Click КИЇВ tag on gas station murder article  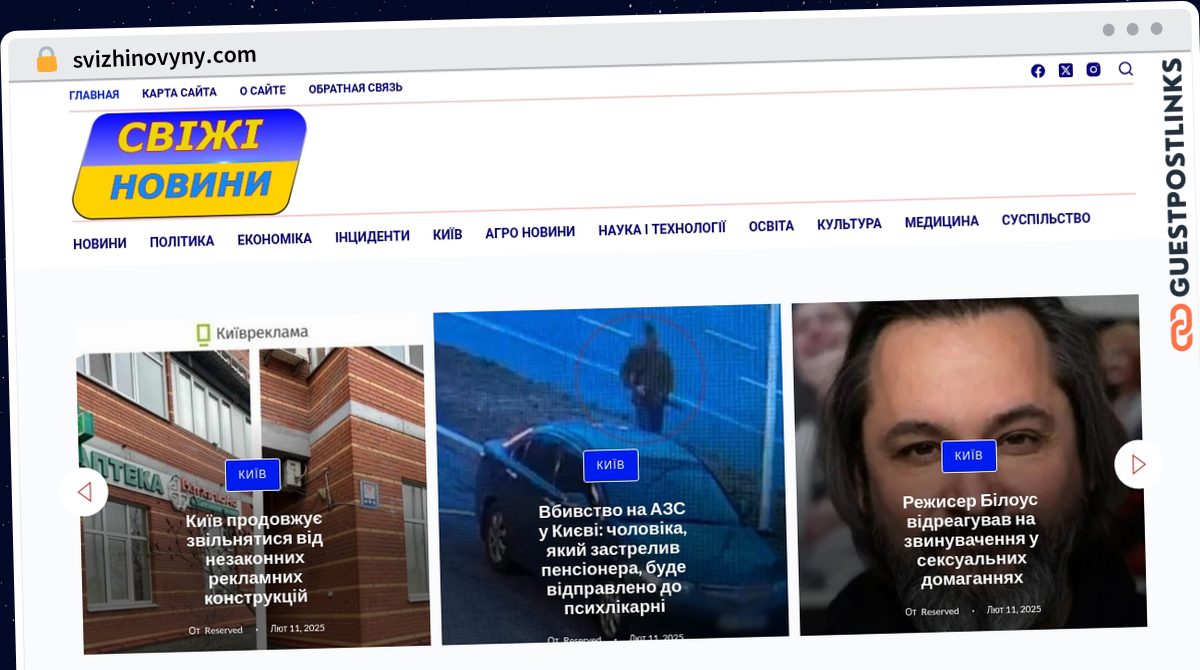point(610,465)
